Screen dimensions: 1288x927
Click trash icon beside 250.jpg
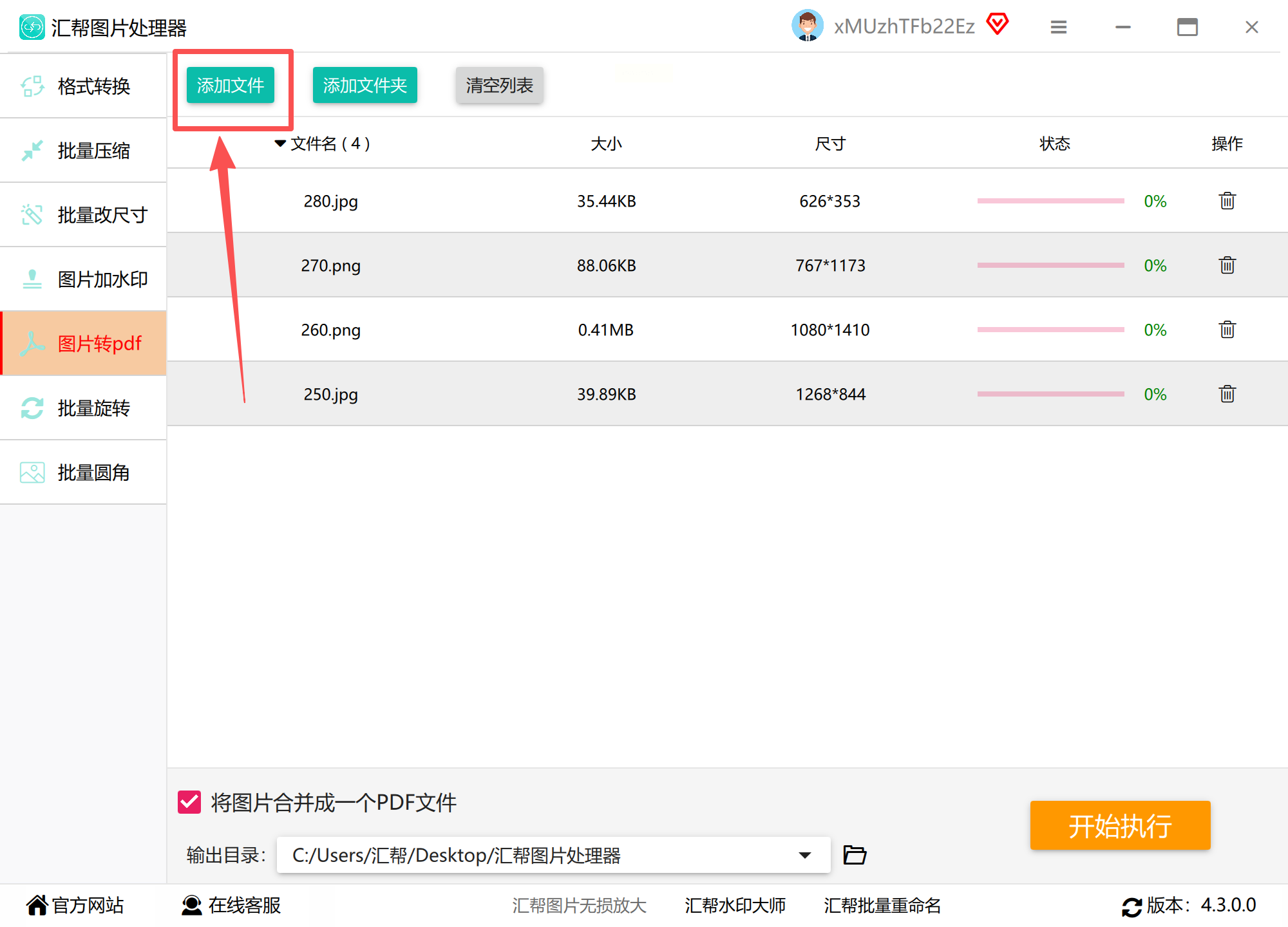[1227, 394]
